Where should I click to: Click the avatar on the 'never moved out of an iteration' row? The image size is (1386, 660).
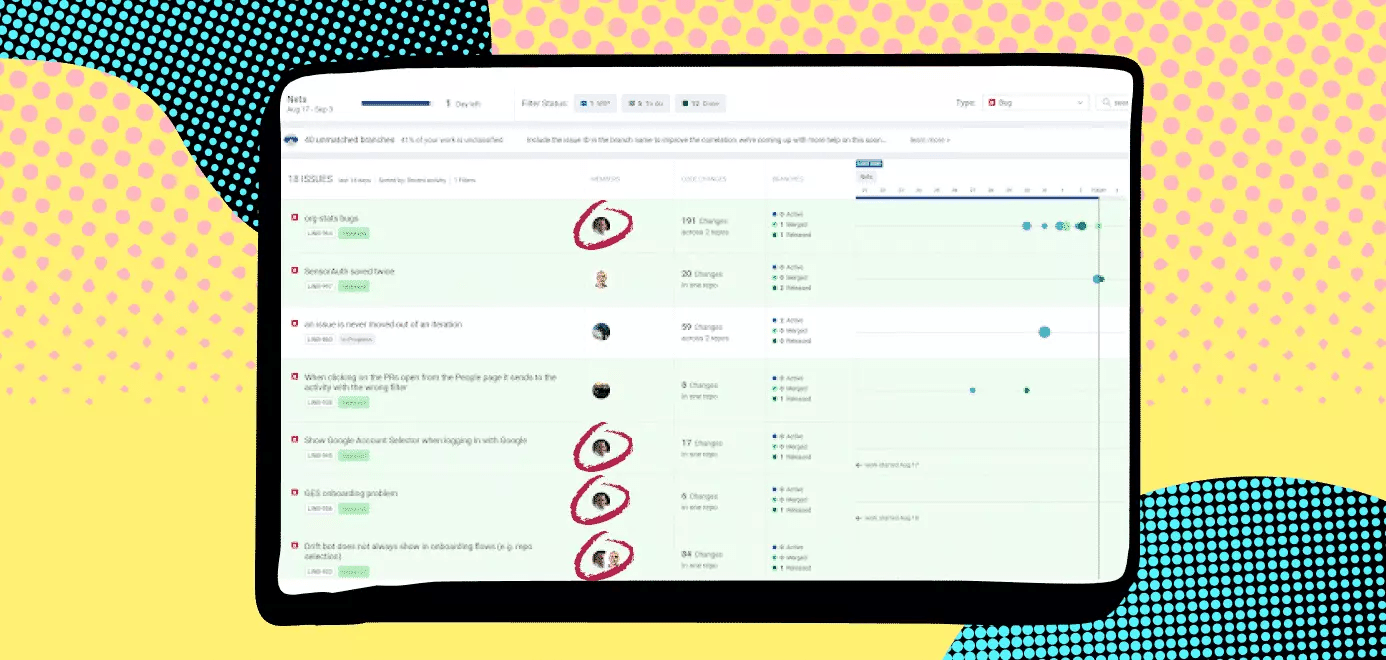(x=601, y=332)
